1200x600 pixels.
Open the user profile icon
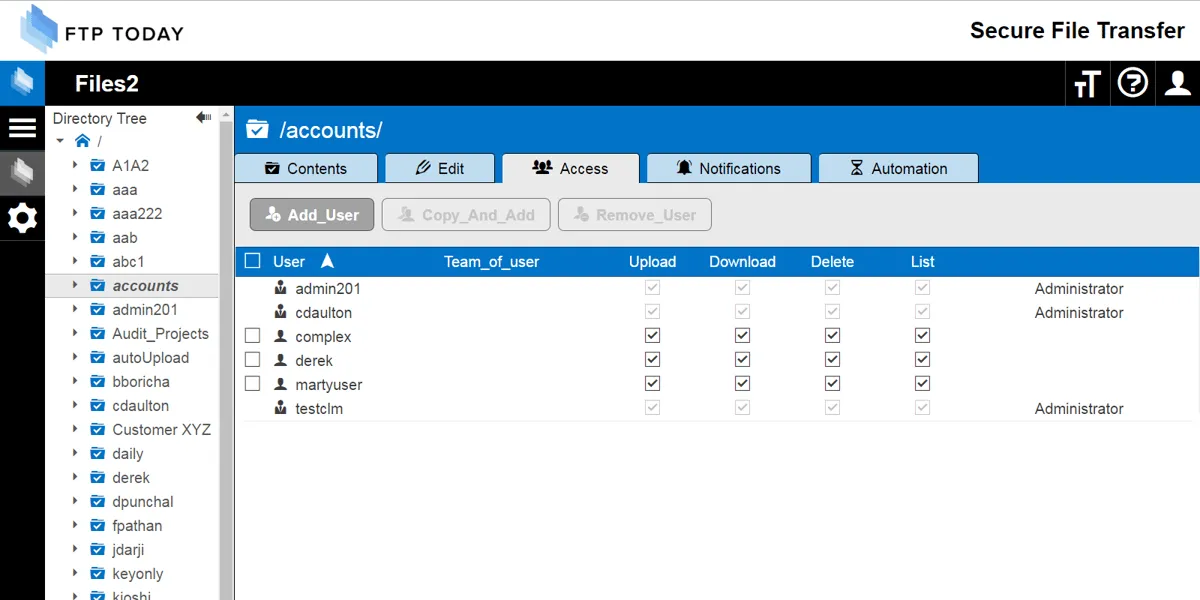pos(1178,84)
